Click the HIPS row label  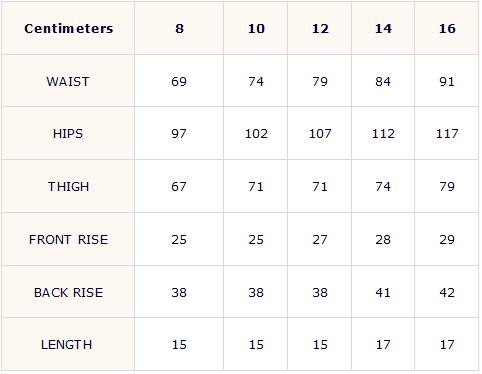[68, 134]
